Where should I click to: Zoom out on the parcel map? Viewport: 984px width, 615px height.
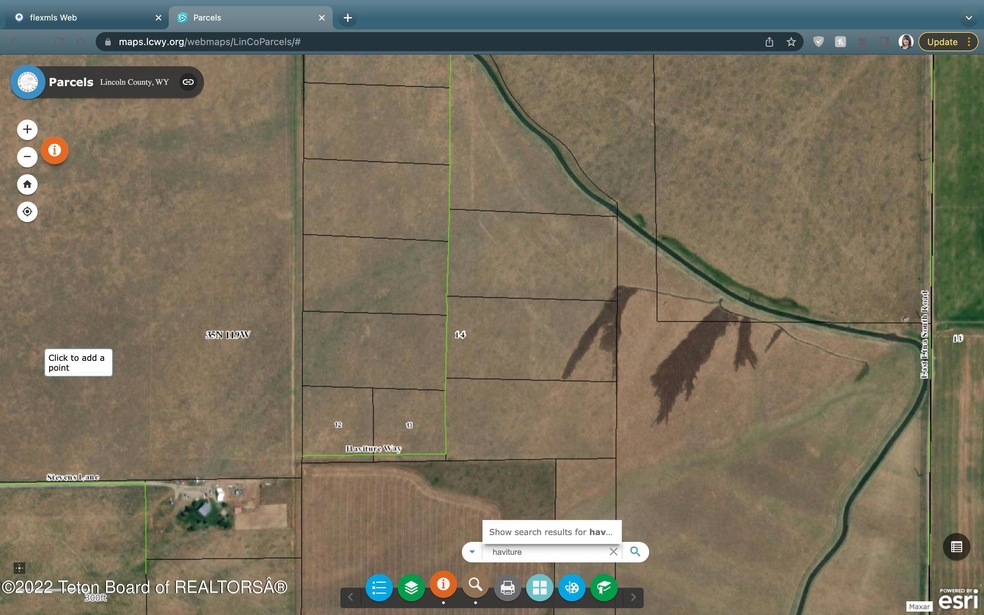click(x=27, y=157)
